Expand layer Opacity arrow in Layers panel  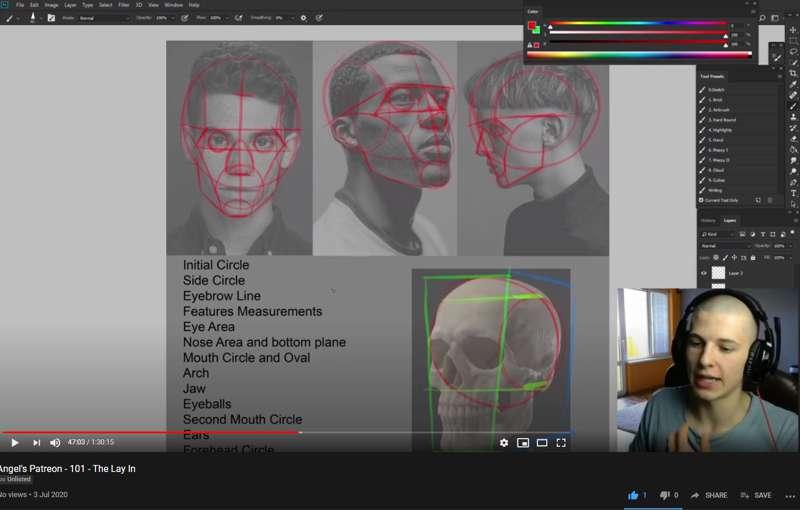point(790,246)
